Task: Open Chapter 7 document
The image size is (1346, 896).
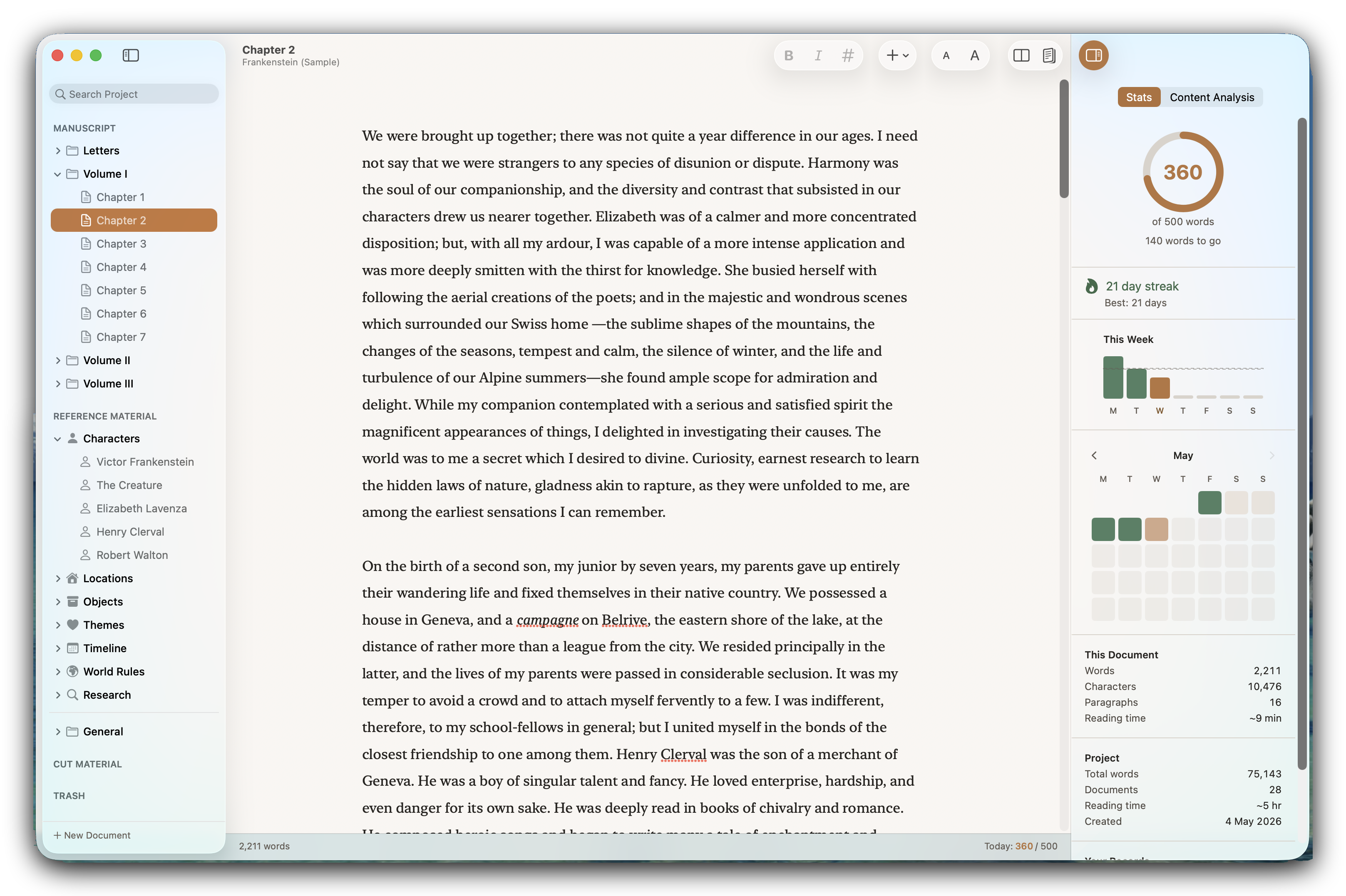Action: pos(134,337)
